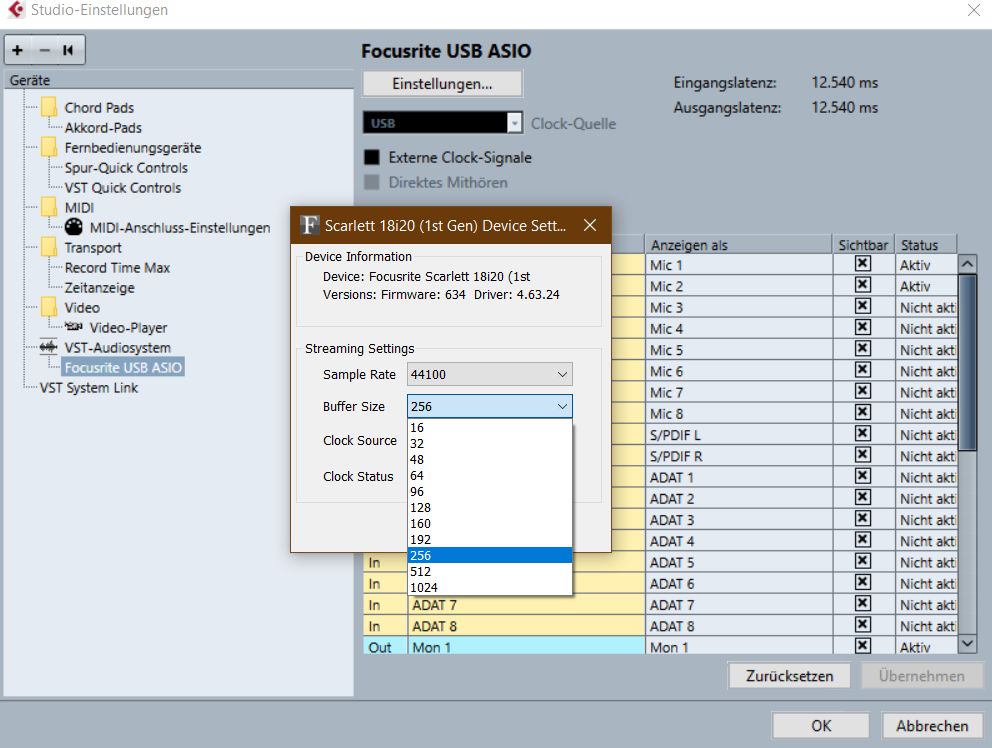Toggle Sichtbar checkbox for S/PDIF L

pos(863,433)
